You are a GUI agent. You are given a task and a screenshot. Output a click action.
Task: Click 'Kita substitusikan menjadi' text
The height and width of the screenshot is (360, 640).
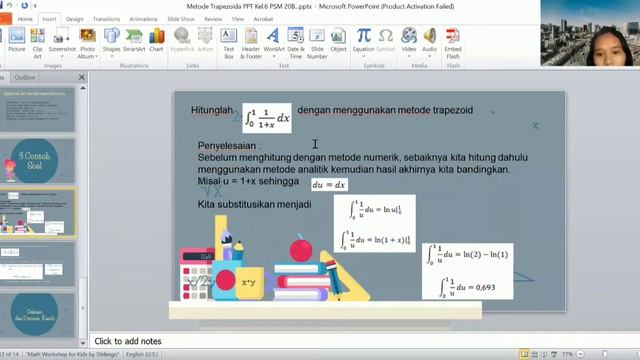(254, 204)
